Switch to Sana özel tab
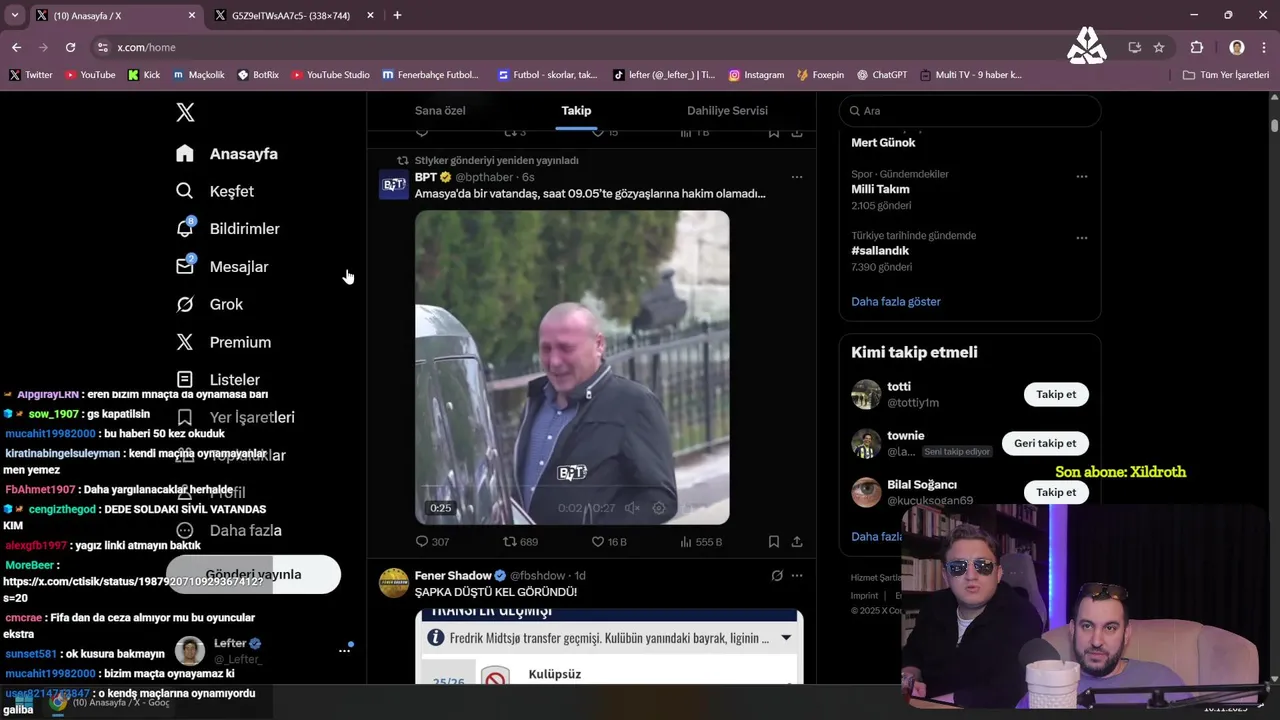Viewport: 1280px width, 720px height. (440, 111)
